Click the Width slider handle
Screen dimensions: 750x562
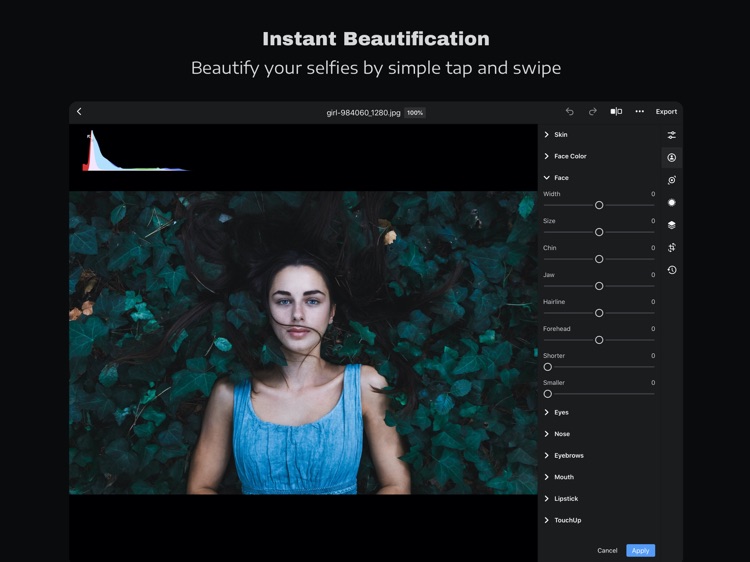click(599, 205)
